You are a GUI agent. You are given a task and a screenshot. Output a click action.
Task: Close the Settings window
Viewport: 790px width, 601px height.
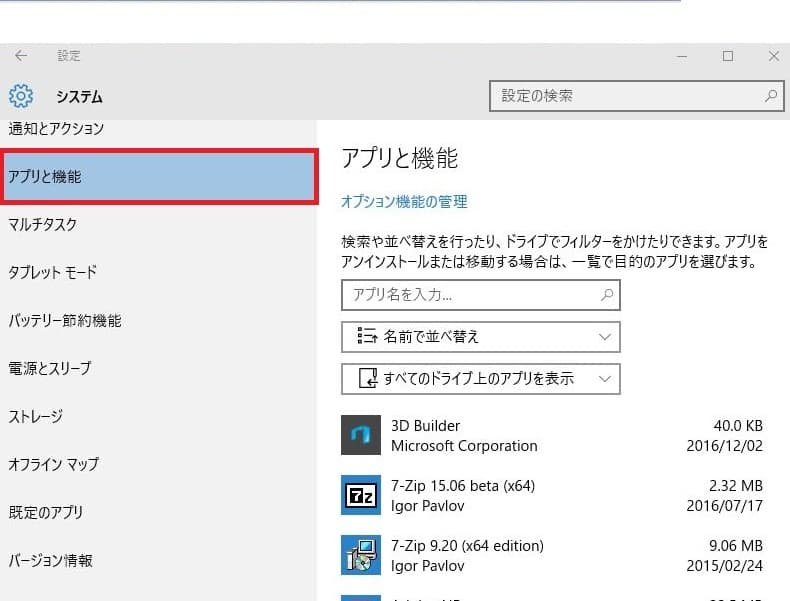click(x=774, y=56)
